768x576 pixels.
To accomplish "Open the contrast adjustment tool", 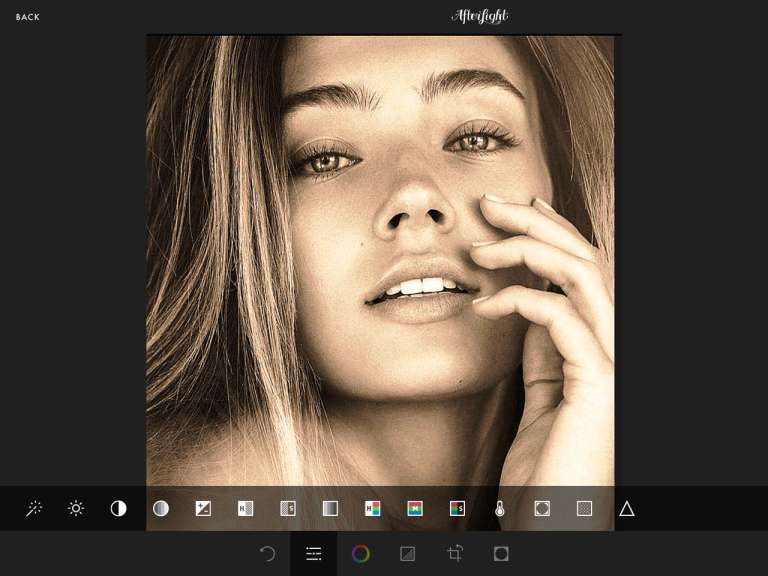I will pyautogui.click(x=118, y=509).
